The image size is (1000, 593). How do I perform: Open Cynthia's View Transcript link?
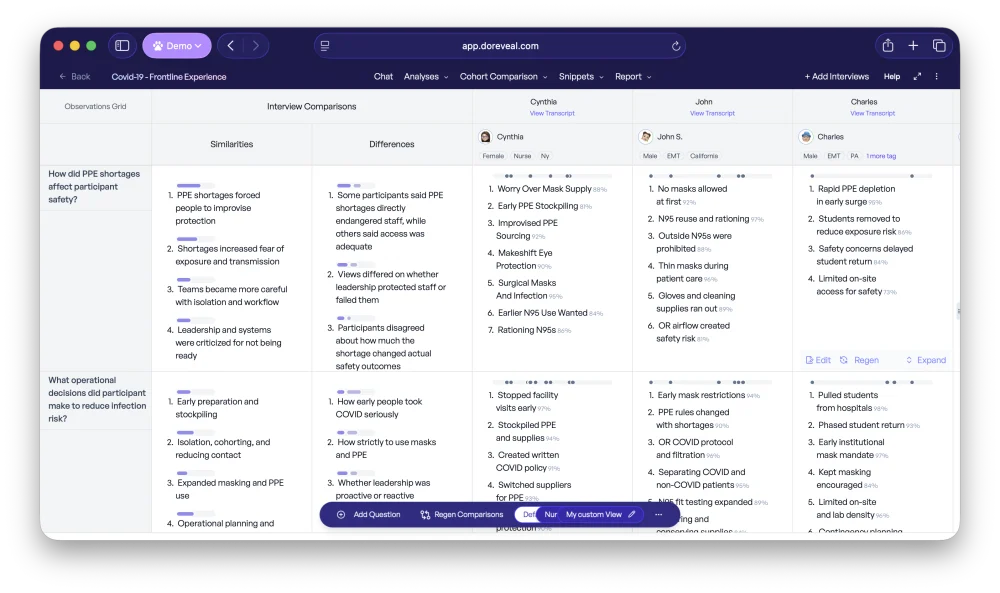[x=552, y=113]
